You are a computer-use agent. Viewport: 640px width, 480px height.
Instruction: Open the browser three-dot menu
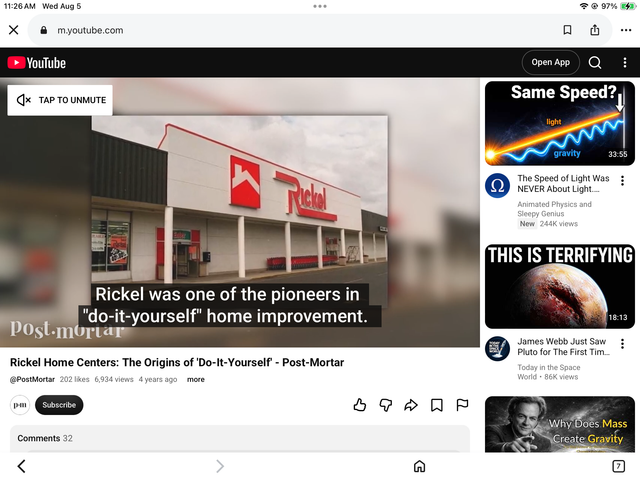point(626,30)
